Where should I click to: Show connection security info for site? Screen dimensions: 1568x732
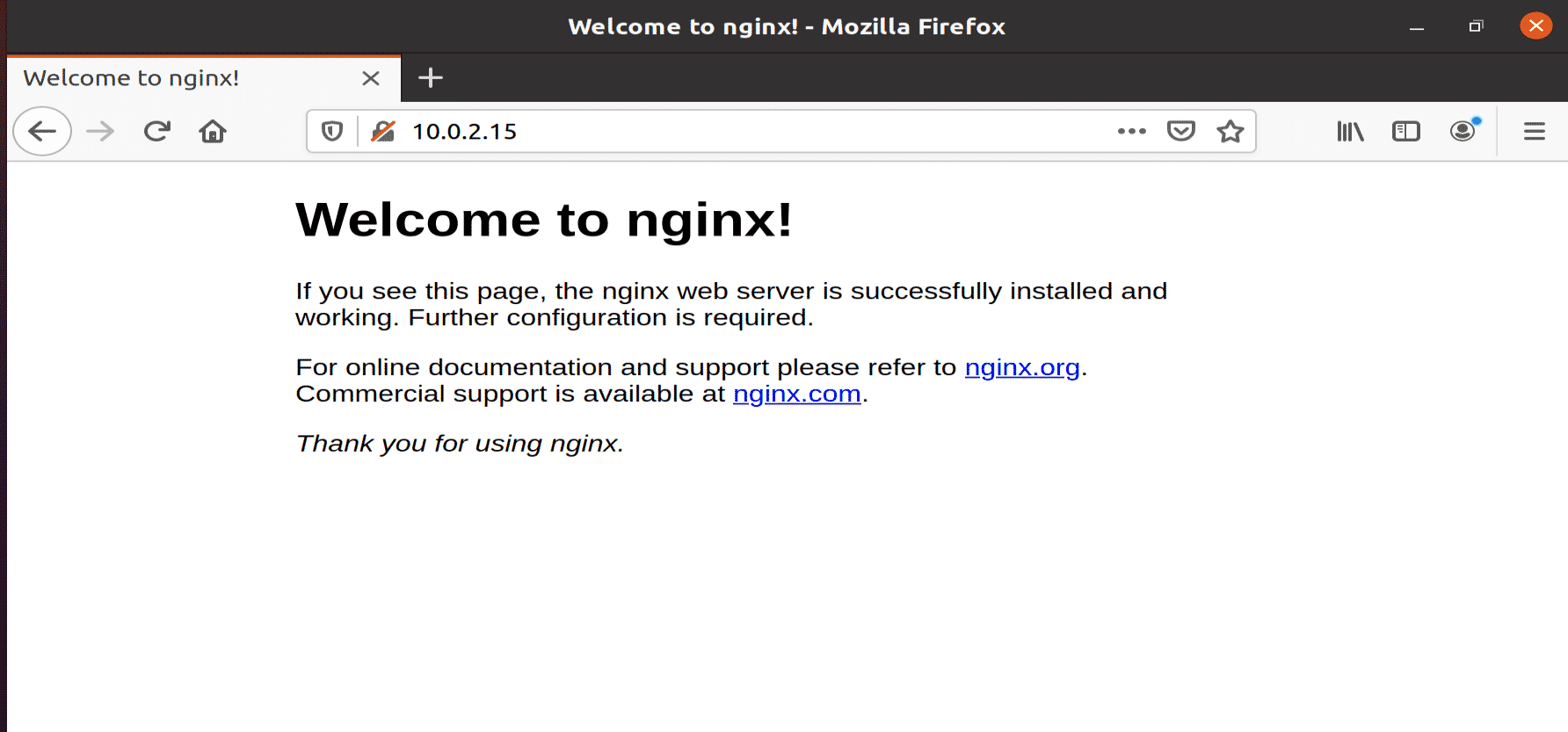pos(383,132)
